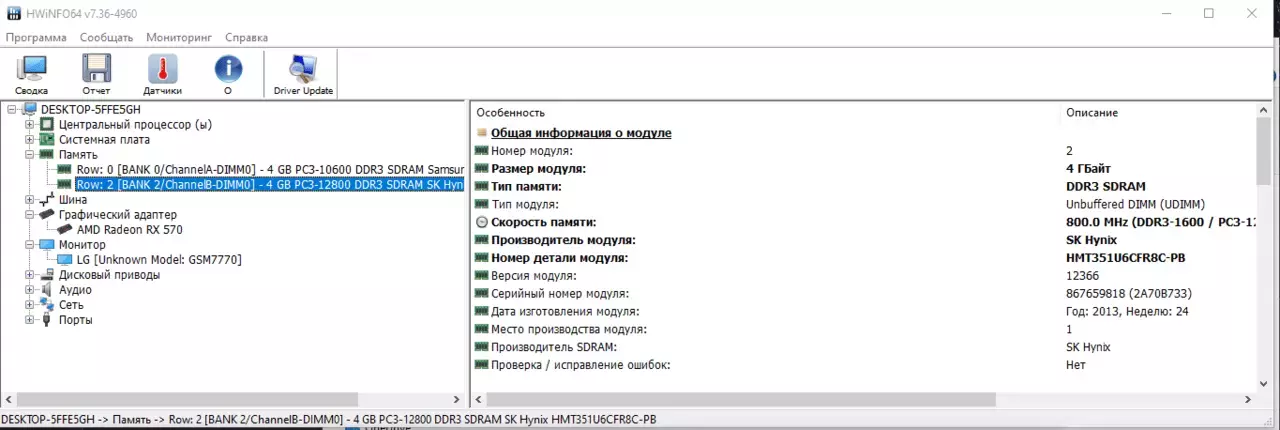Click the monitor icon beside Монитор
Image resolution: width=1280 pixels, height=430 pixels.
(x=47, y=244)
